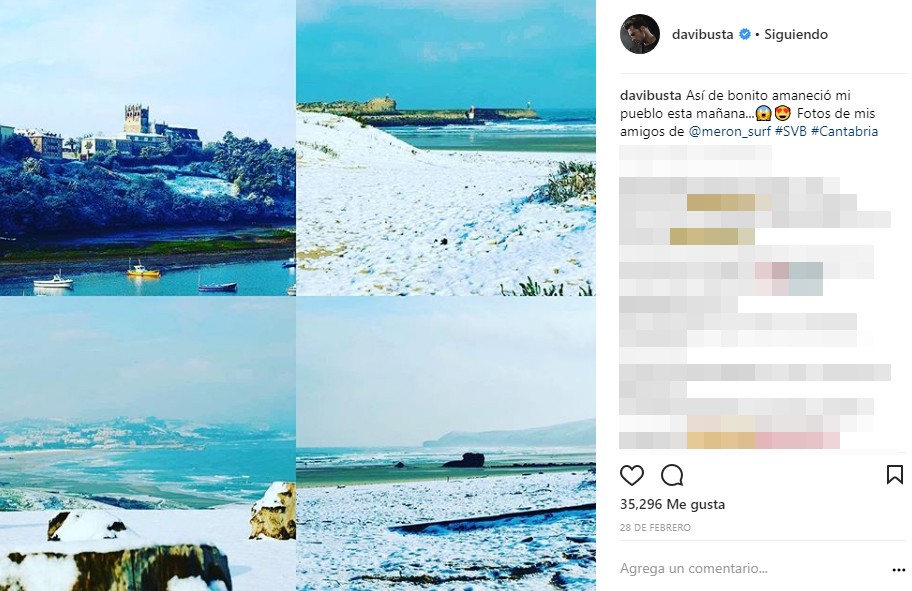Open the #SVB hashtag
912x591 pixels.
[790, 131]
